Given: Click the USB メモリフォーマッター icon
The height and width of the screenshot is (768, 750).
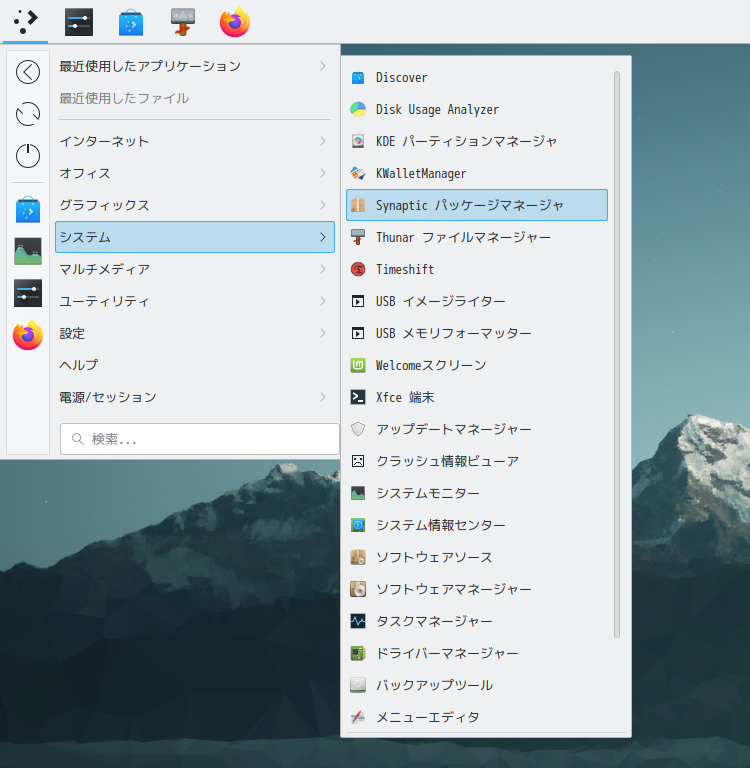Looking at the screenshot, I should tap(358, 333).
